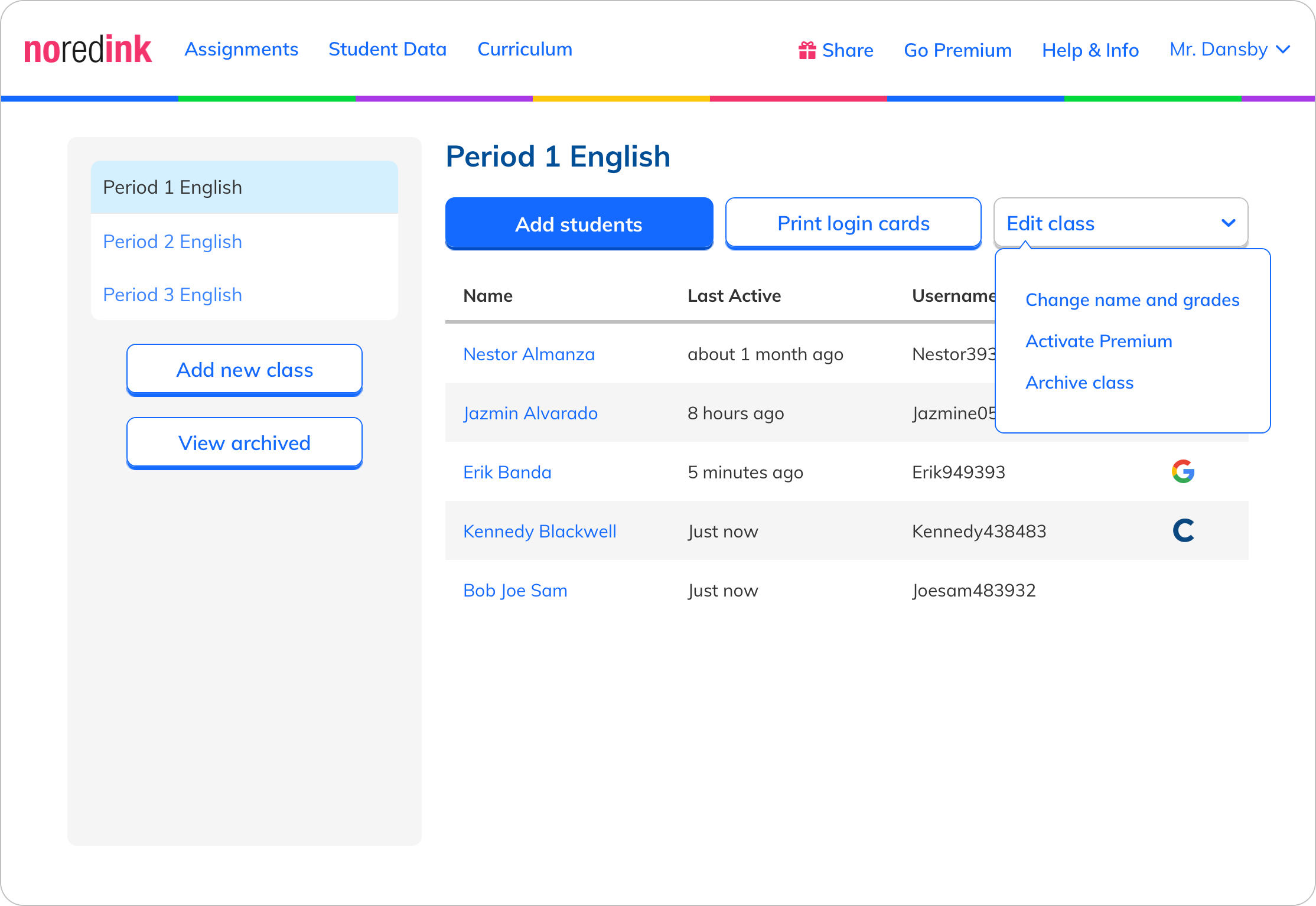The height and width of the screenshot is (906, 1316).
Task: Click the NoRedInk logo
Action: tap(87, 50)
